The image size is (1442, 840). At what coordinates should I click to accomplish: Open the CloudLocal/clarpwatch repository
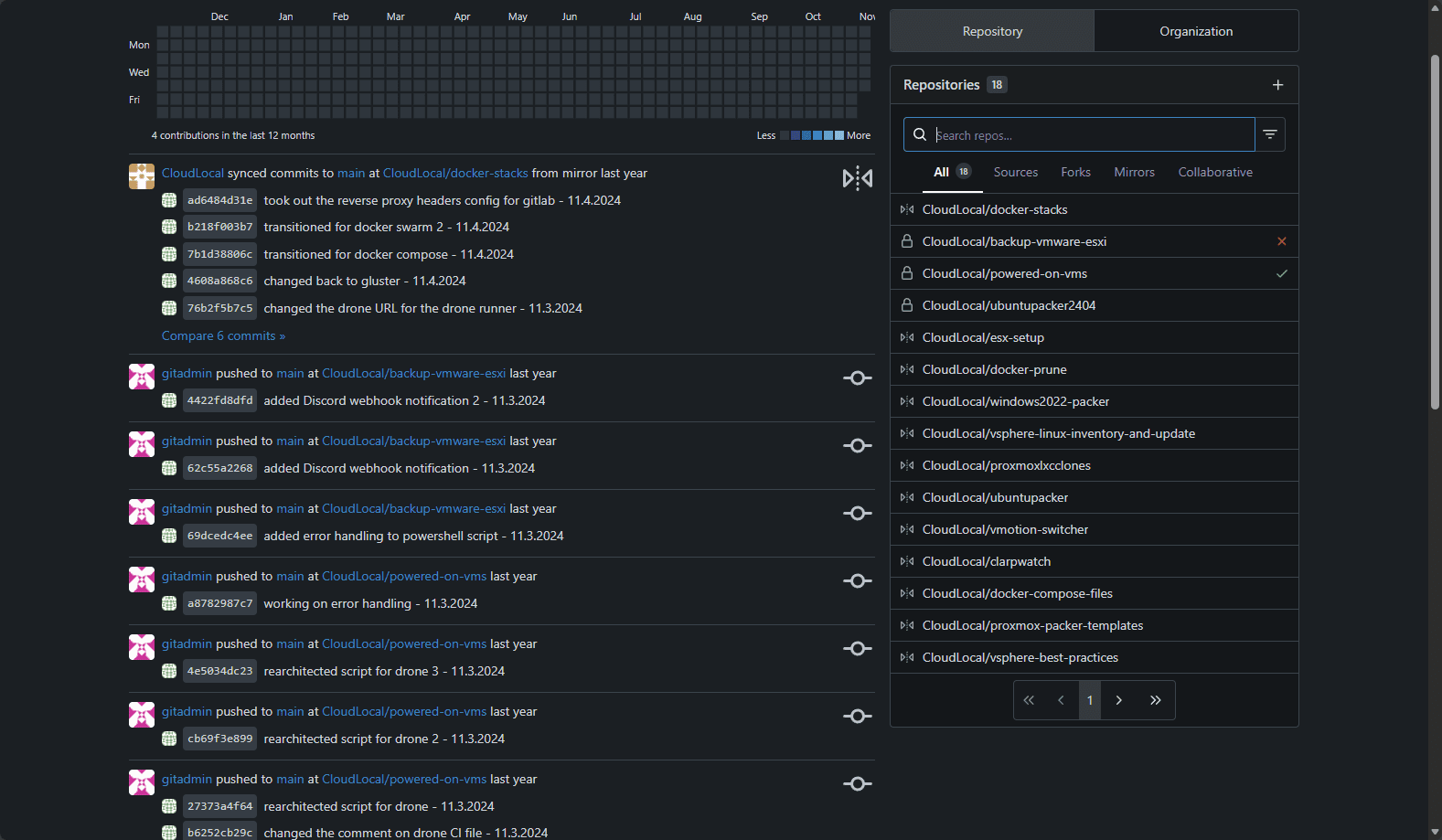tap(986, 561)
